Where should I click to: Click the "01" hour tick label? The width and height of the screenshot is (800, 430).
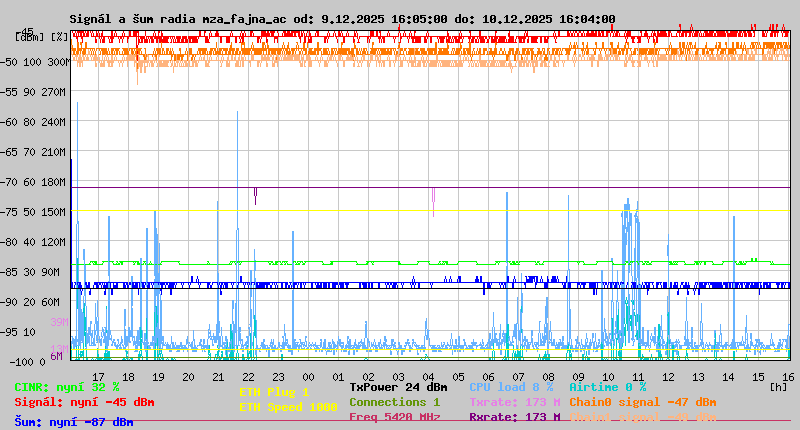[338, 377]
